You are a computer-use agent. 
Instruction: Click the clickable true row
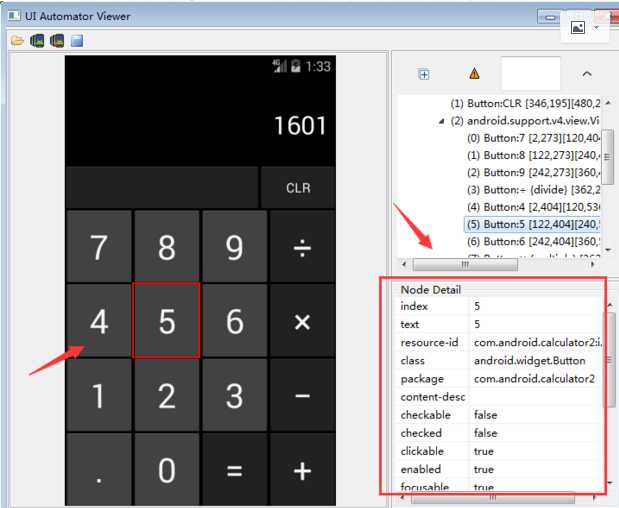[x=499, y=451]
